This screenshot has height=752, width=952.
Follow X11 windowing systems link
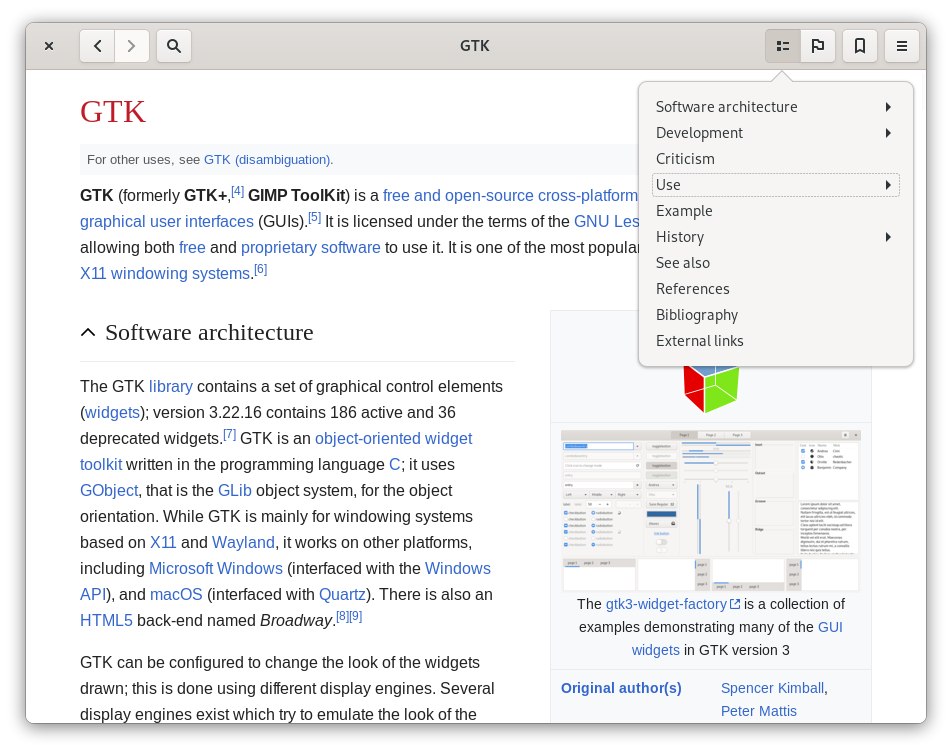tap(165, 274)
